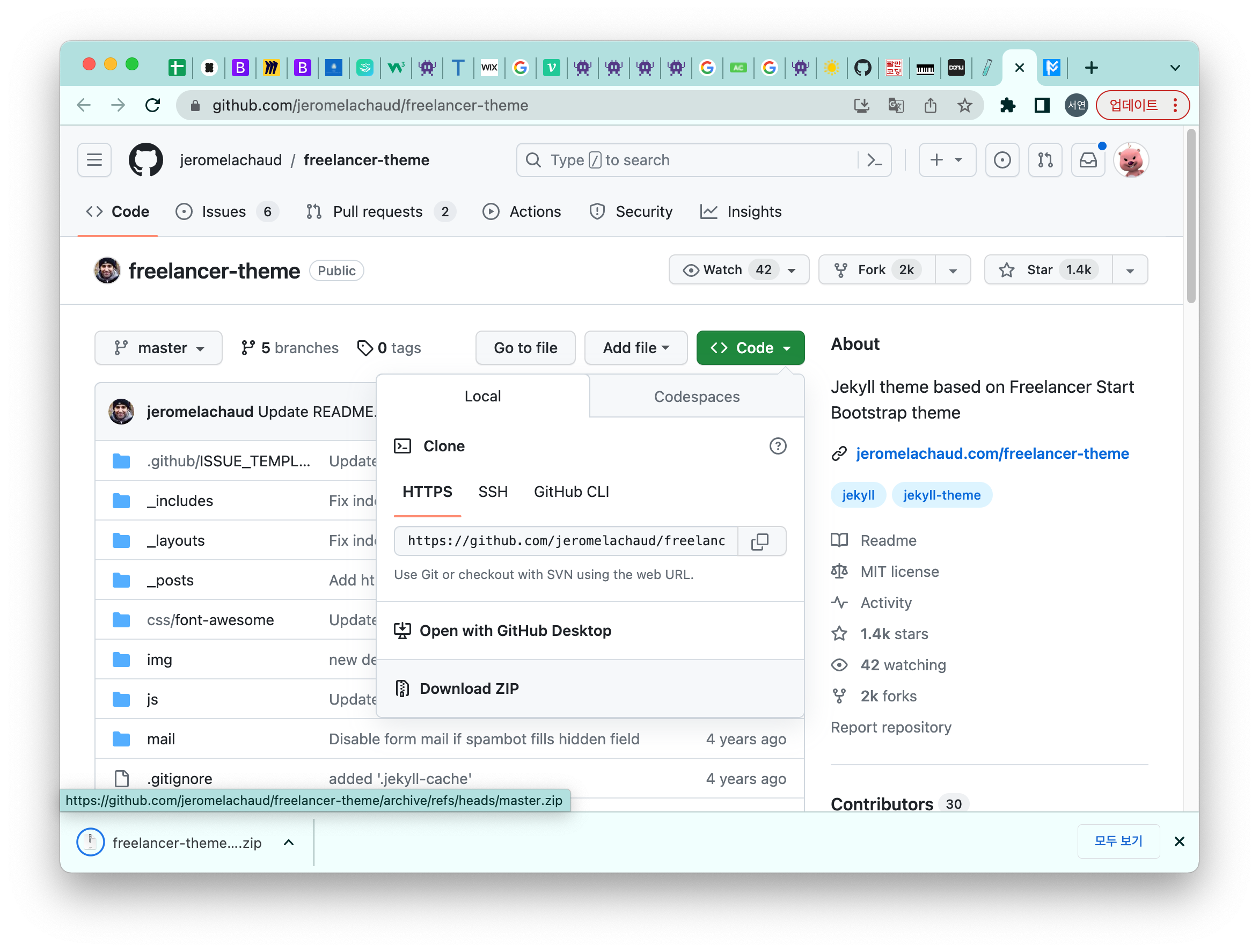This screenshot has height=952, width=1259.
Task: Open jeromelachaud.com/freelancer-theme link
Action: coord(992,453)
